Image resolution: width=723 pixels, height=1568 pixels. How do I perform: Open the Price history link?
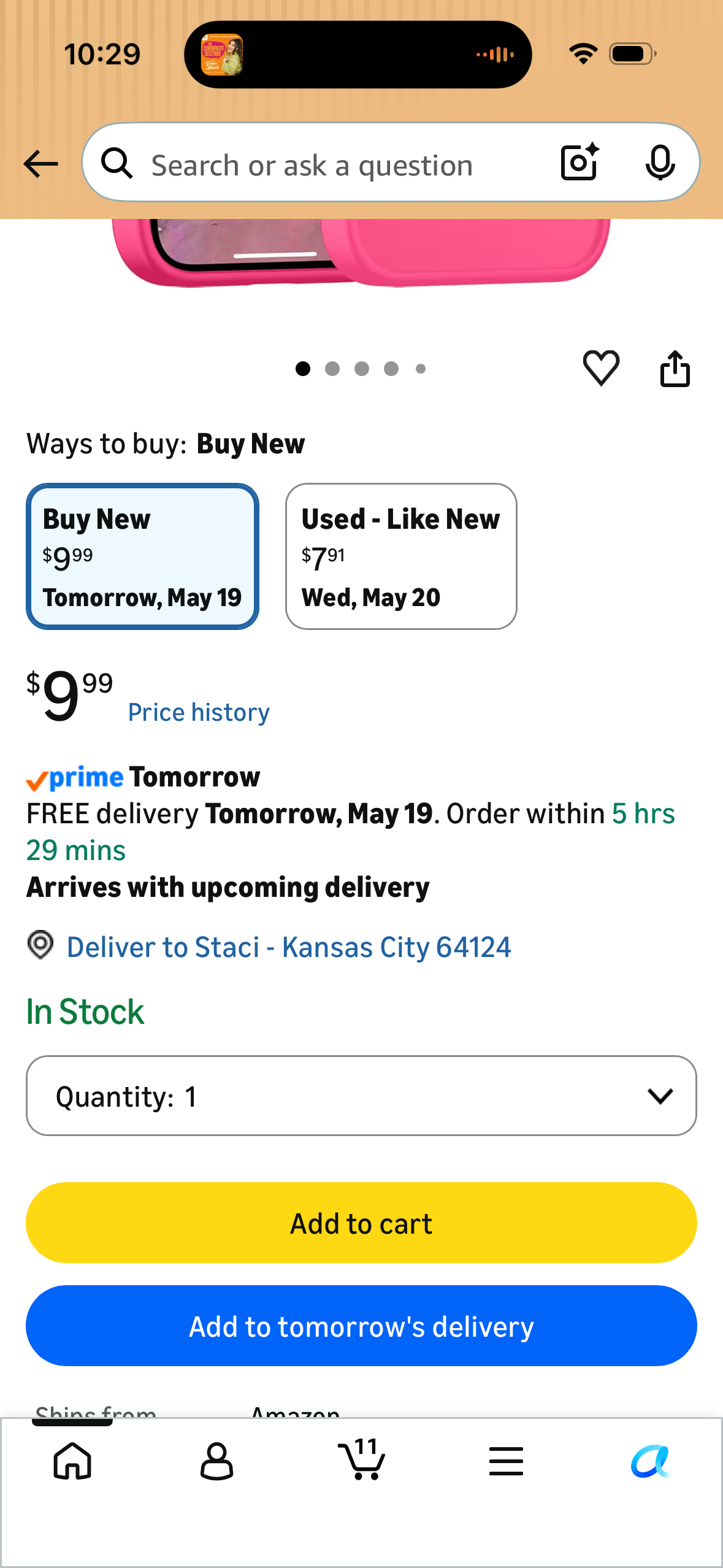point(199,712)
